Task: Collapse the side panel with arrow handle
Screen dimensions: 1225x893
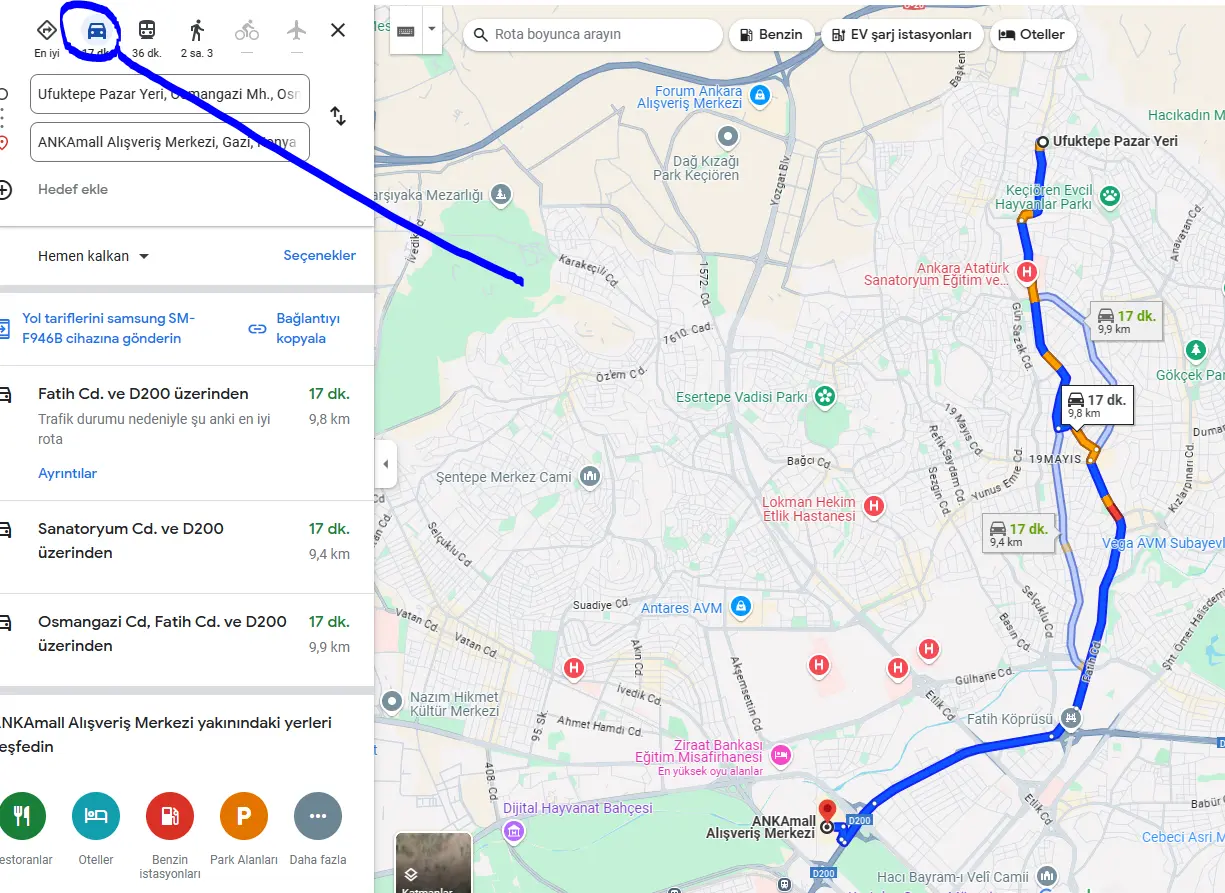Action: coord(386,464)
